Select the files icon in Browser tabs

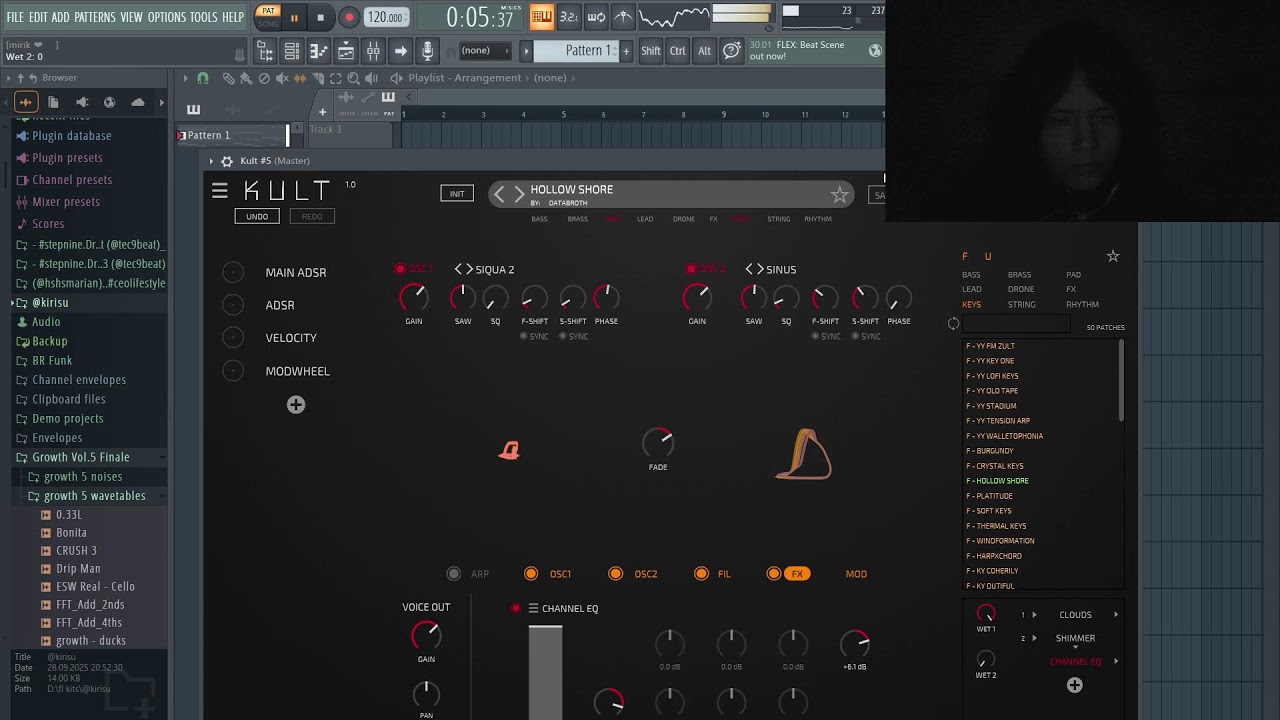[x=53, y=102]
